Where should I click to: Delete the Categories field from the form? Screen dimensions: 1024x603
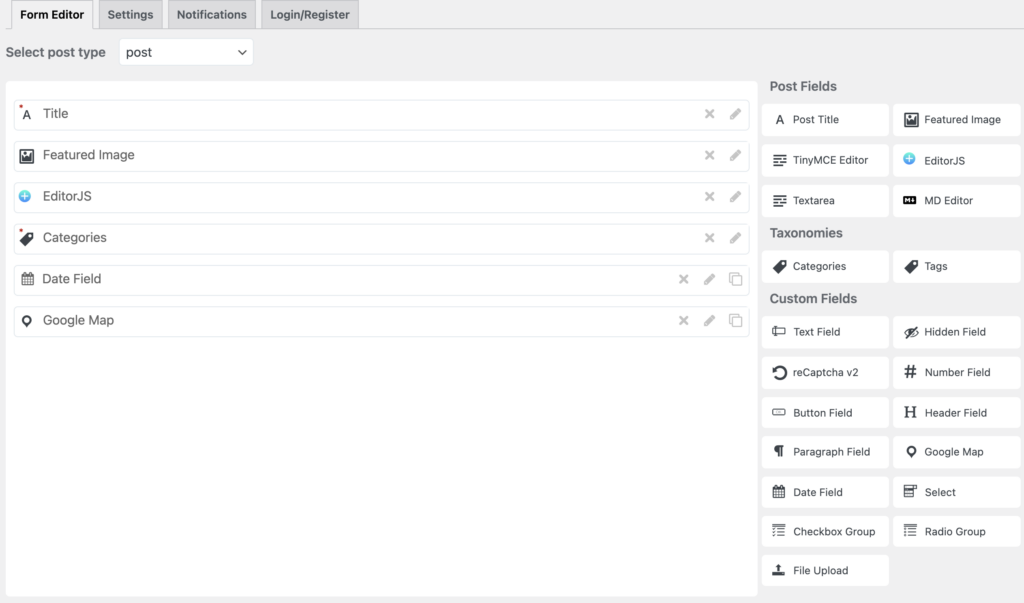pos(709,238)
